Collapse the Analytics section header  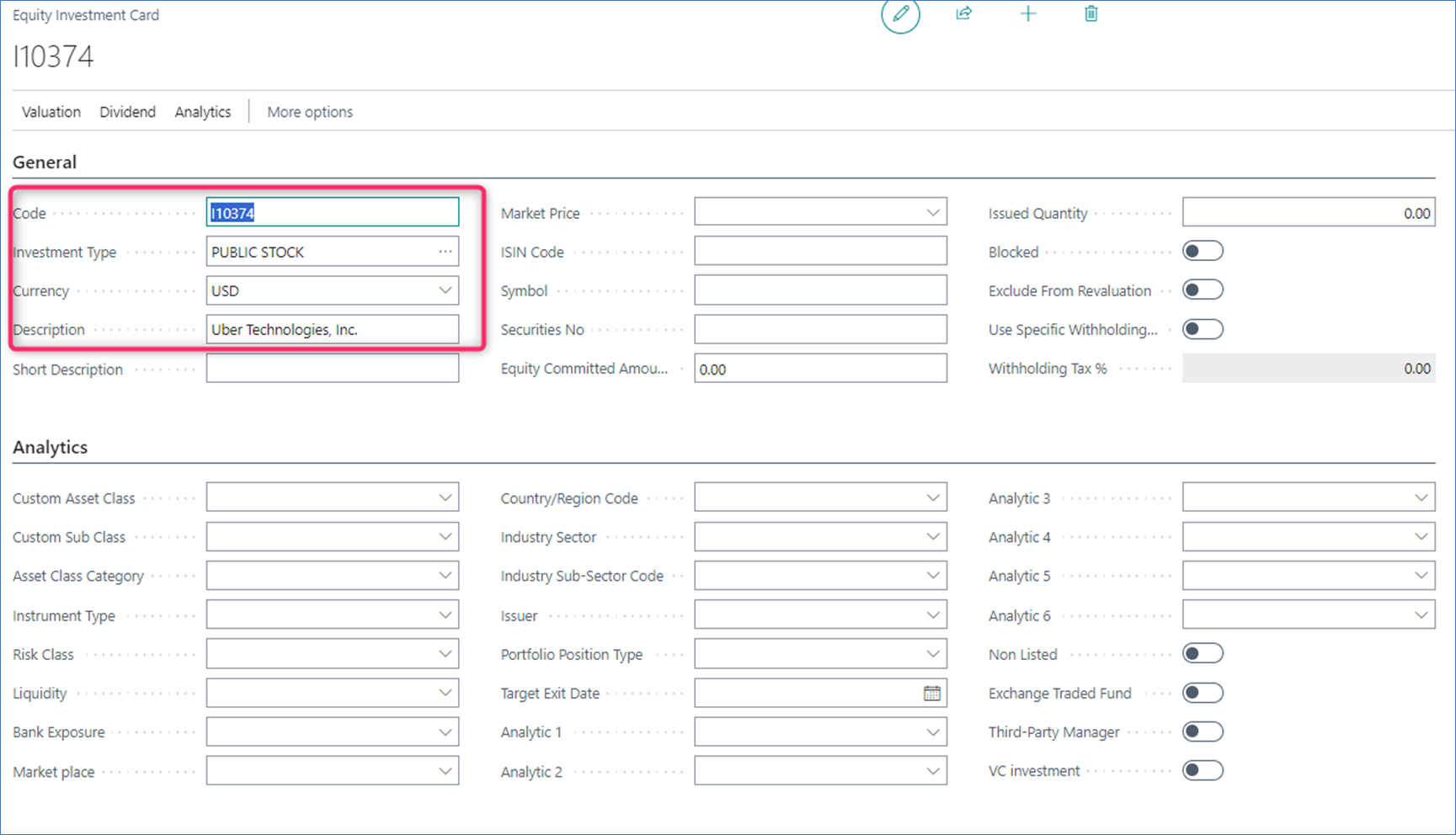pos(51,447)
